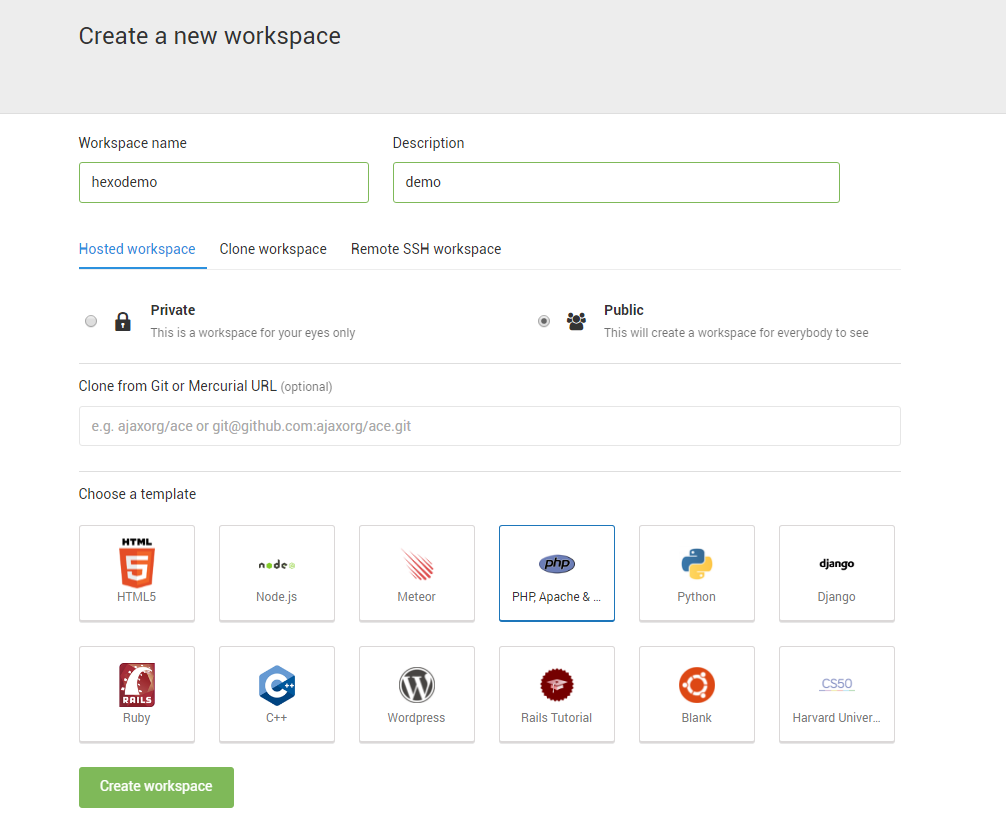Focus the Workspace name input field

point(224,183)
